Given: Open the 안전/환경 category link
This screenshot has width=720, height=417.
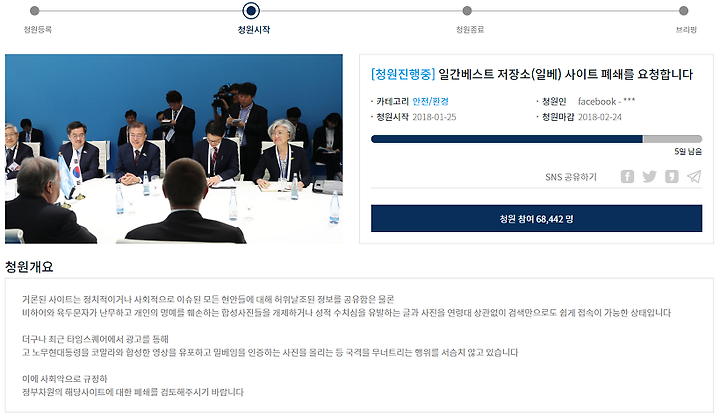Looking at the screenshot, I should (x=430, y=101).
